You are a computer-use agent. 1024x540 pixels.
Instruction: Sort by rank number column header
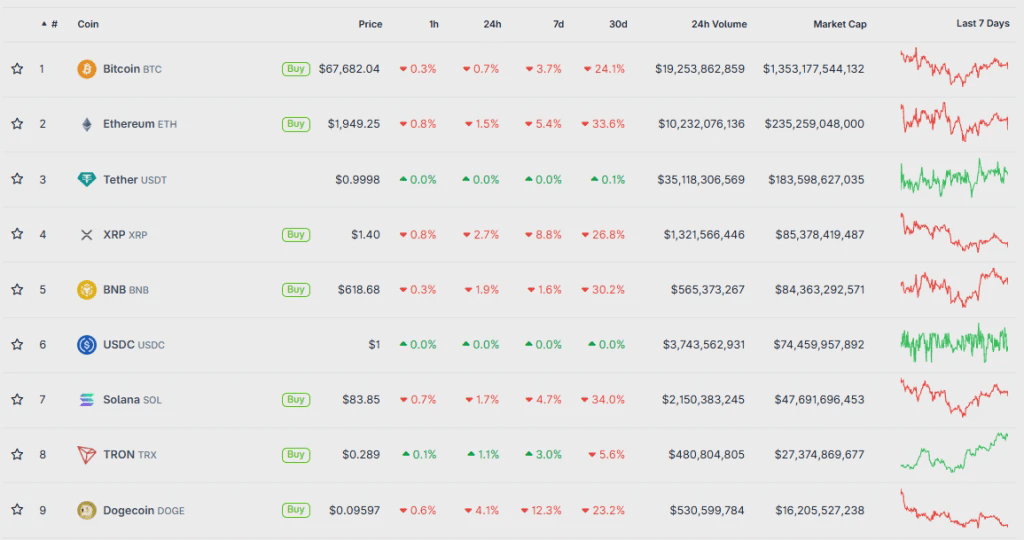pyautogui.click(x=53, y=24)
